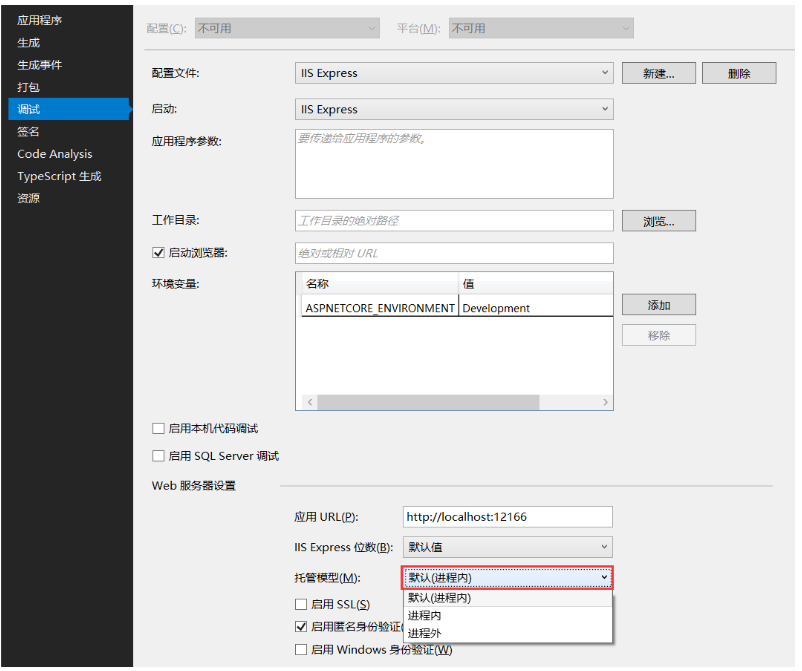Image resolution: width=802 pixels, height=671 pixels.
Task: Open the 签名 page
Action: tap(29, 131)
